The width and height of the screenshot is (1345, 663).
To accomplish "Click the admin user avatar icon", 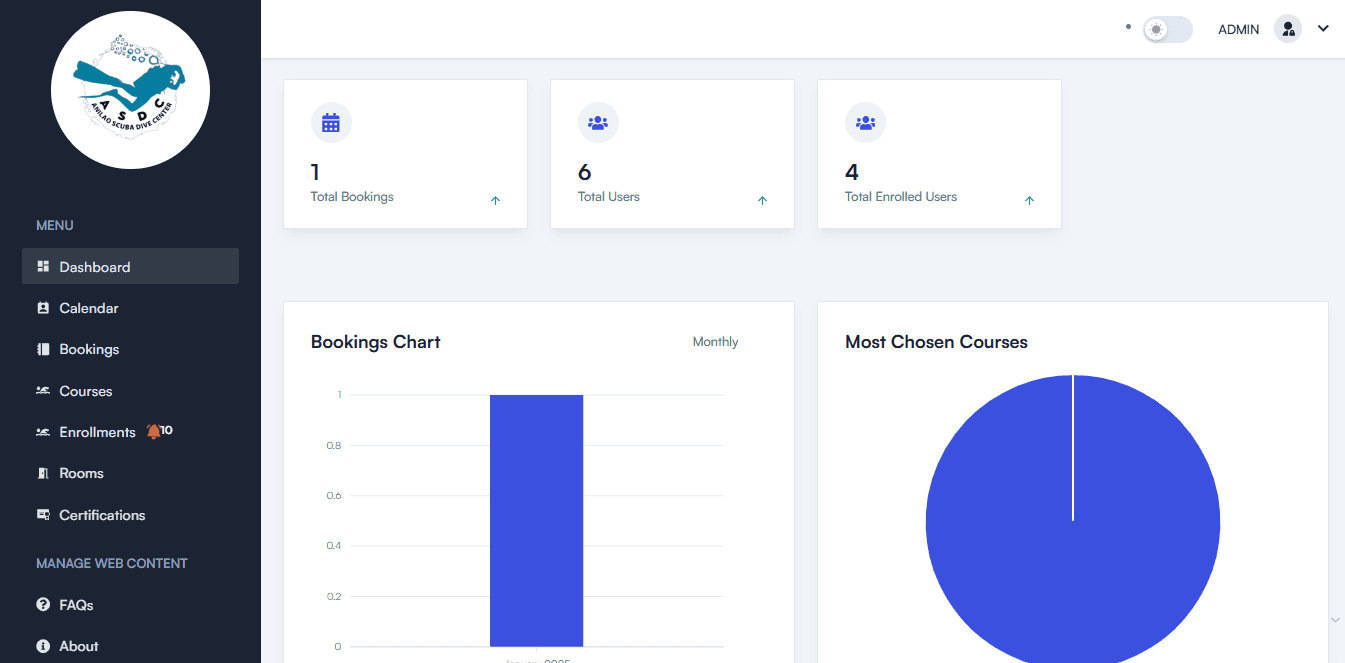I will pos(1287,29).
